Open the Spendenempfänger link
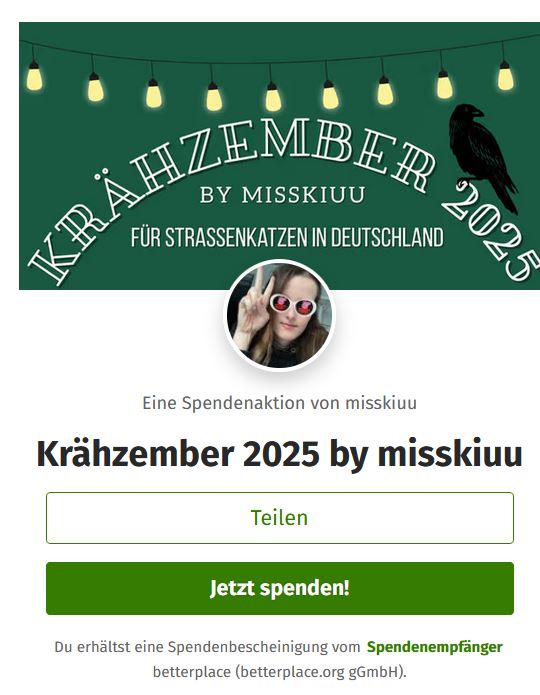The width and height of the screenshot is (540, 695). click(x=434, y=647)
